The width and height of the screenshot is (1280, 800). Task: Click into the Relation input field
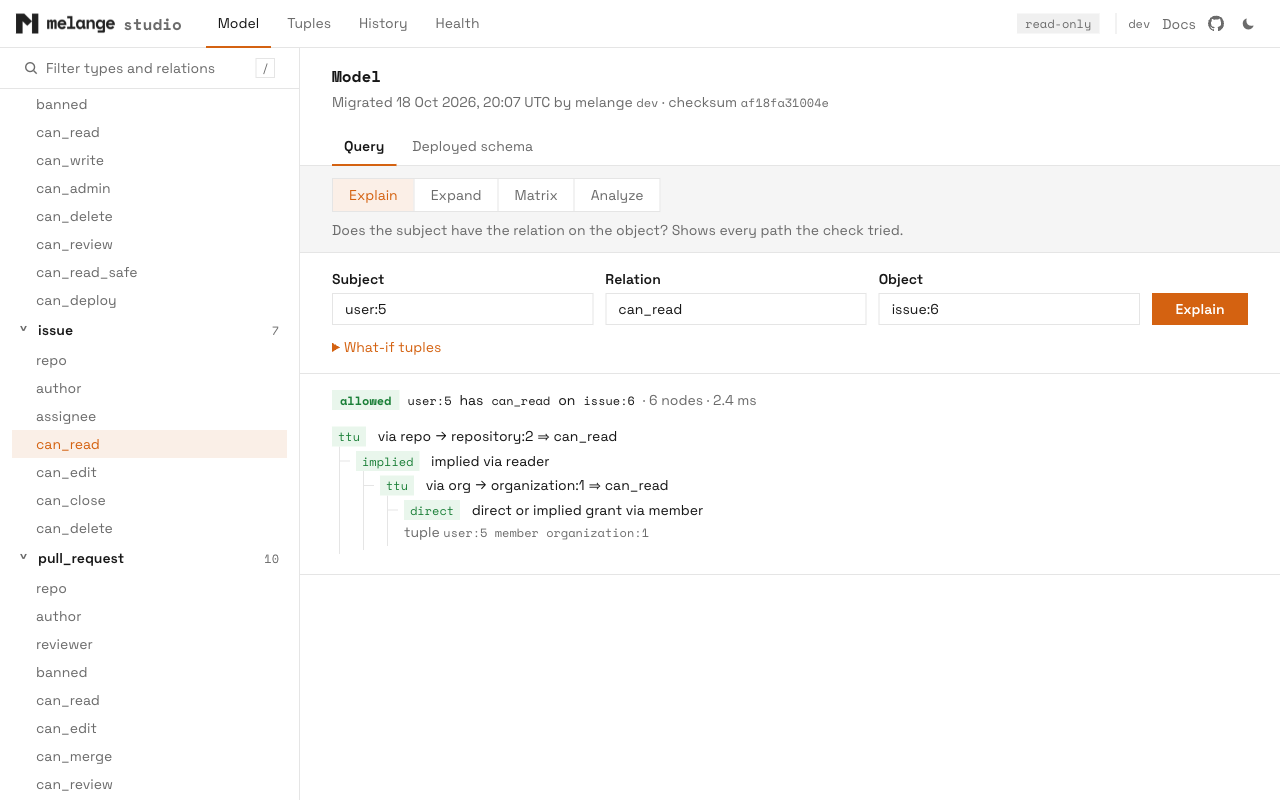736,309
